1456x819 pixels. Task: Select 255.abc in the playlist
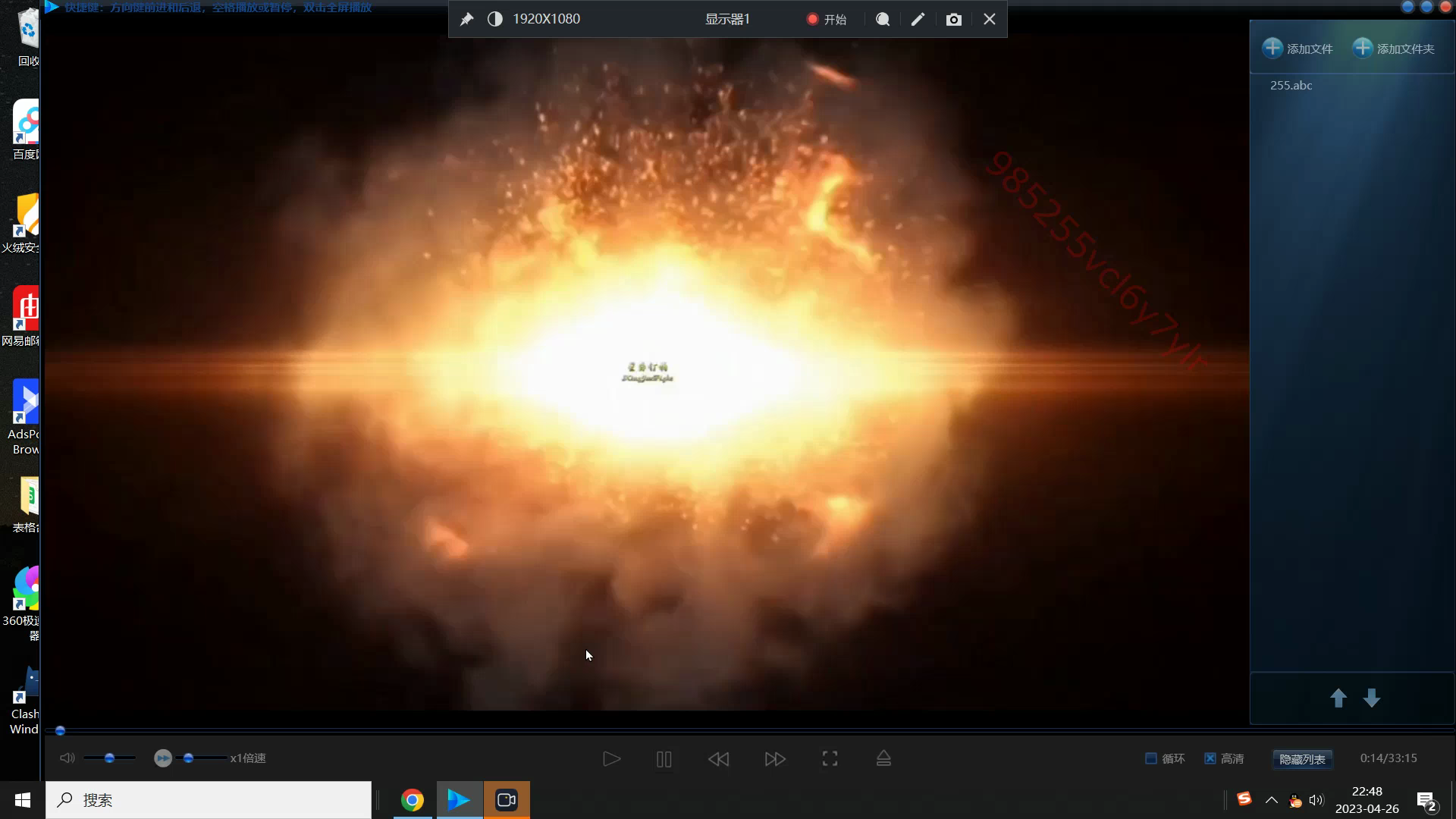pyautogui.click(x=1291, y=86)
